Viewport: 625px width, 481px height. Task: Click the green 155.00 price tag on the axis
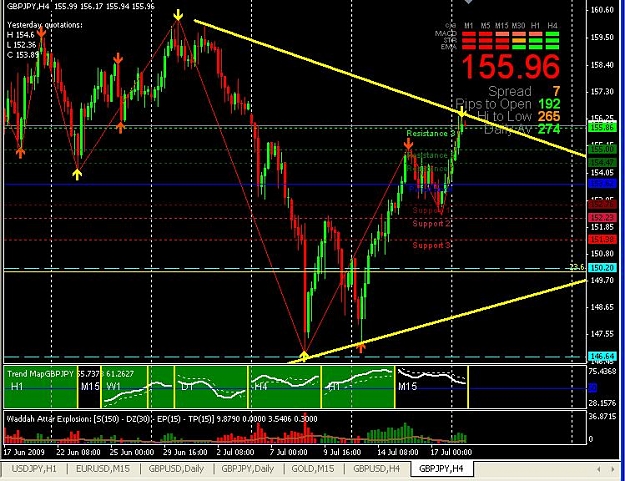602,149
